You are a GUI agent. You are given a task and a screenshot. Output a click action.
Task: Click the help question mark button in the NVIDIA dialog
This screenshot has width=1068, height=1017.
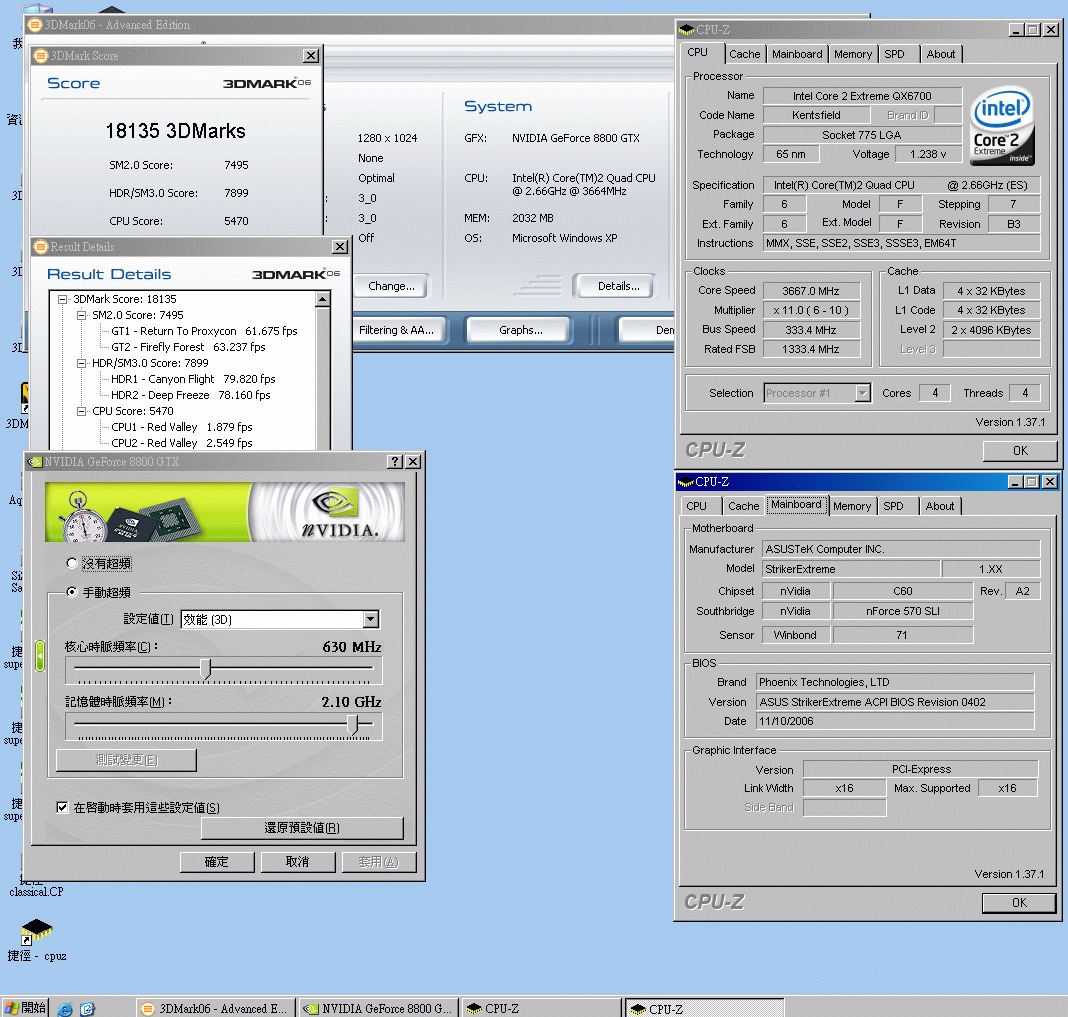coord(394,462)
